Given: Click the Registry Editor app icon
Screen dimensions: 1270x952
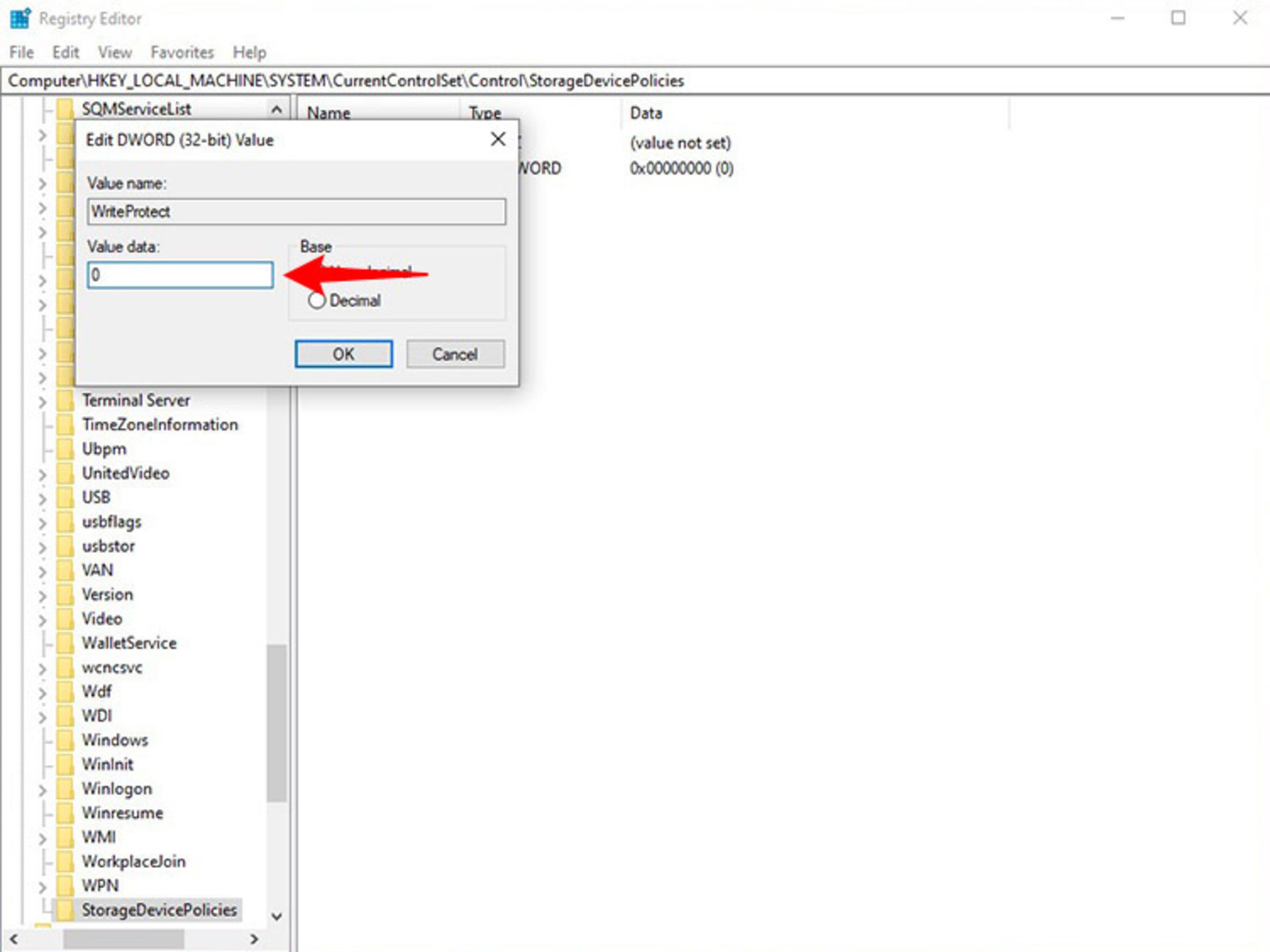Looking at the screenshot, I should coord(21,18).
